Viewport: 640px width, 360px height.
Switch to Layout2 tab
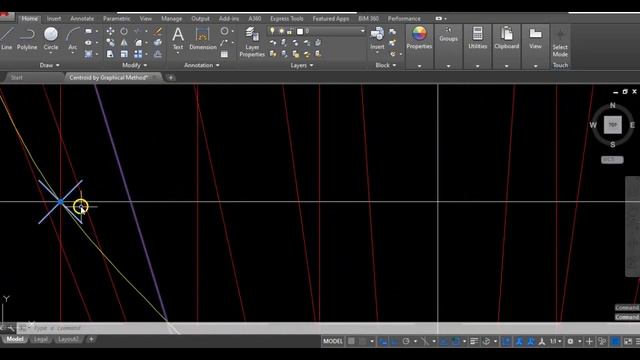coord(67,339)
